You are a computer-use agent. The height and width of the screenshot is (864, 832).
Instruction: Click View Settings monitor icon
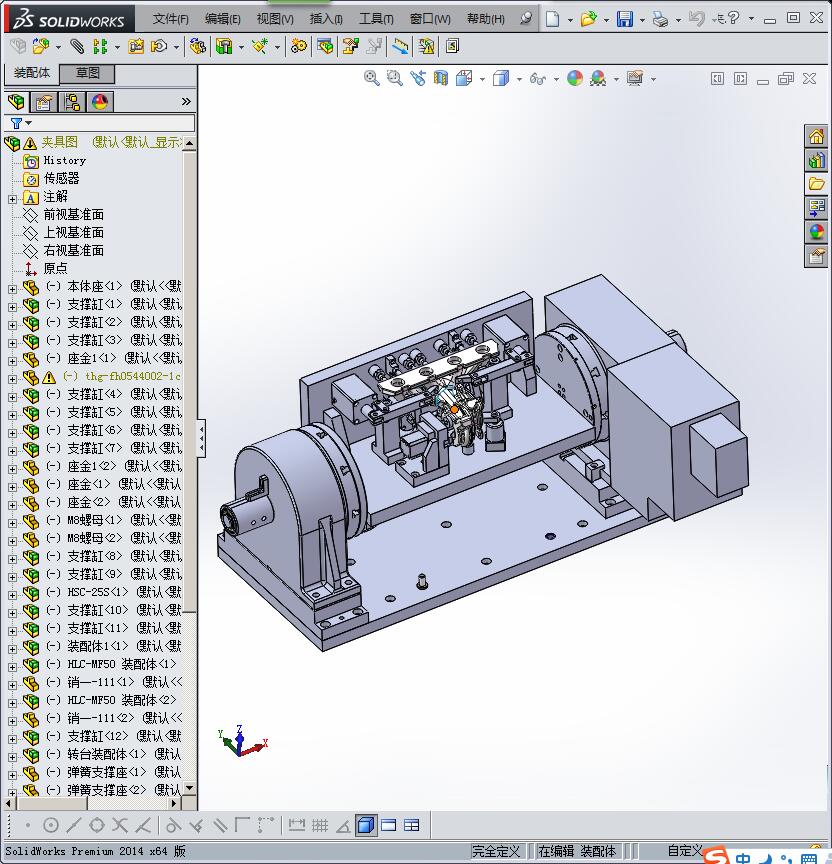635,79
